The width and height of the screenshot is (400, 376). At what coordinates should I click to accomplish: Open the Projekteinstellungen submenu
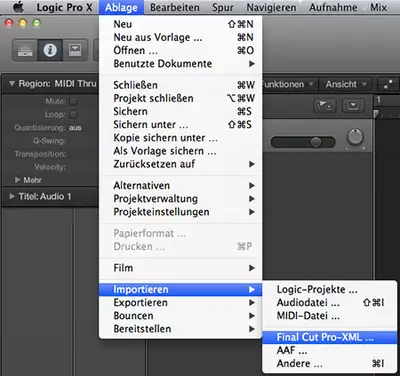pyautogui.click(x=181, y=212)
